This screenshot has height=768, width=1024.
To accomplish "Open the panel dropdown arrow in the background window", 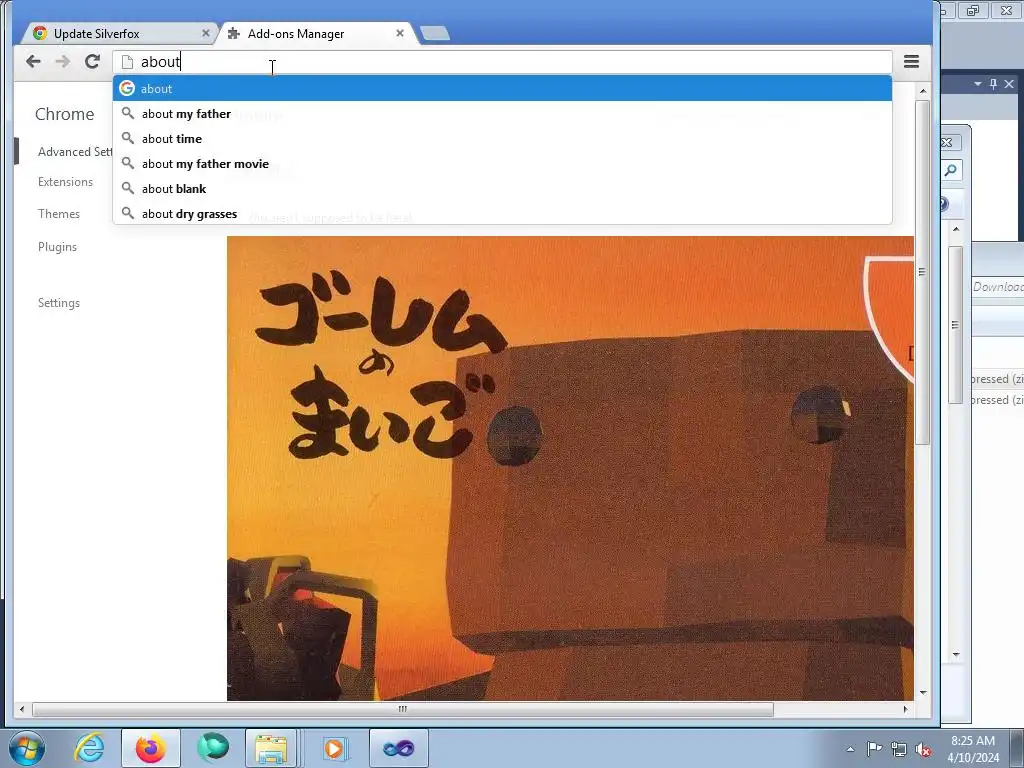I will (978, 84).
